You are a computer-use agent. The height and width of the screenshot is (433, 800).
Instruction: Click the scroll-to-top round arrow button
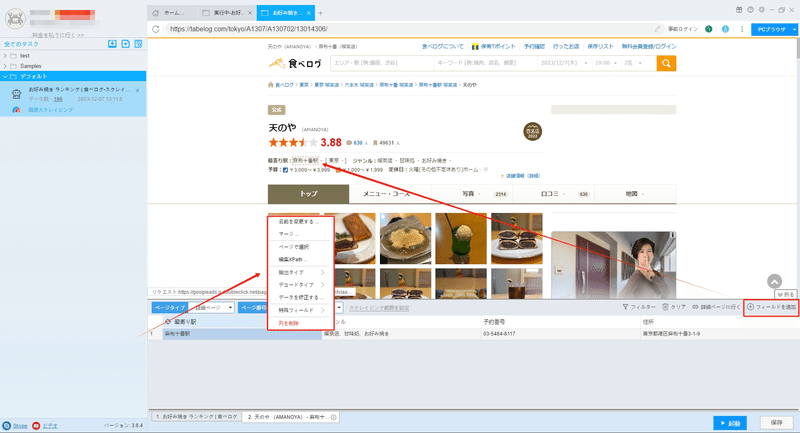point(774,282)
